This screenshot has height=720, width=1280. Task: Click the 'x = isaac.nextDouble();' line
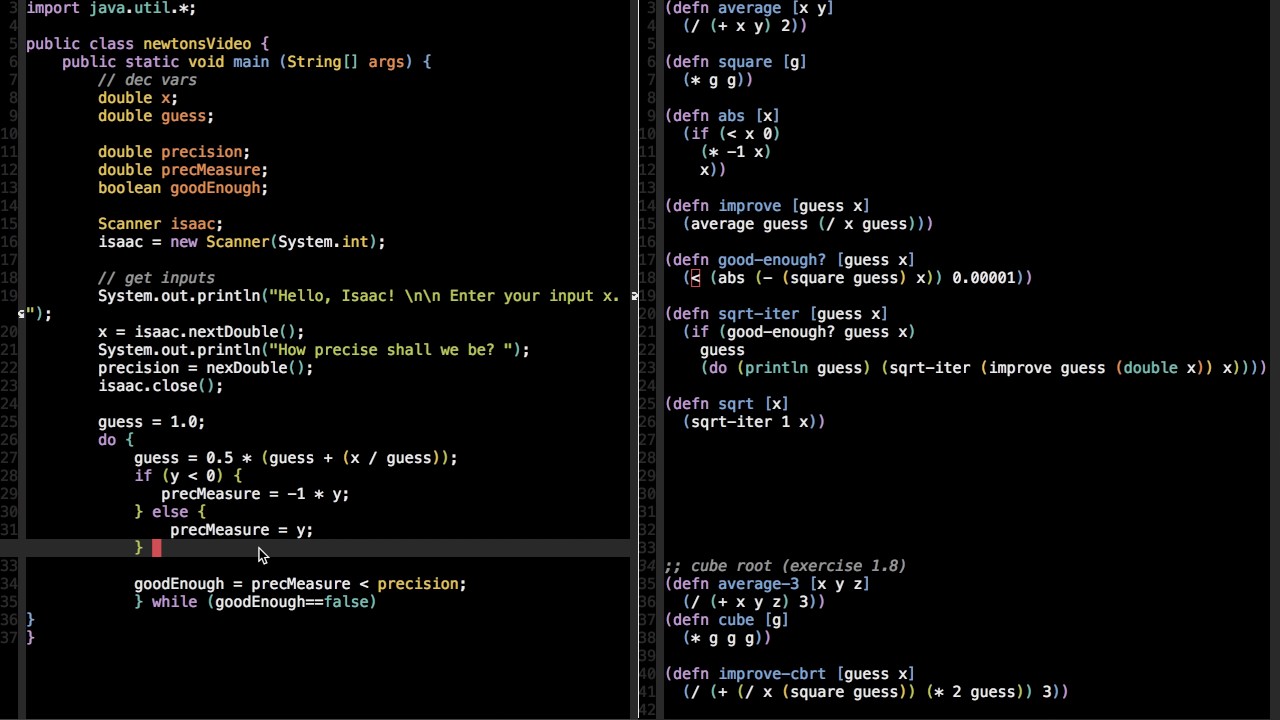[x=201, y=332]
